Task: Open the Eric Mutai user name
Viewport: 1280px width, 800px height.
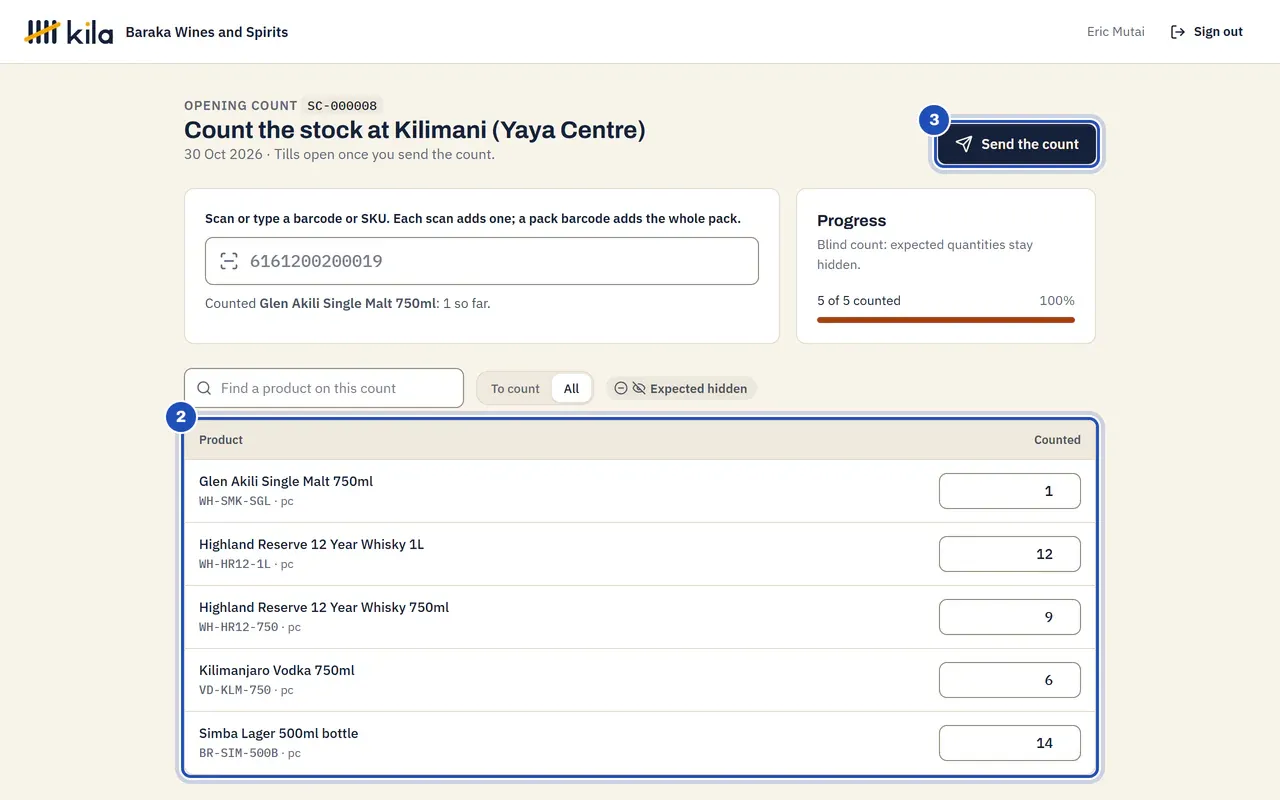Action: pyautogui.click(x=1115, y=32)
